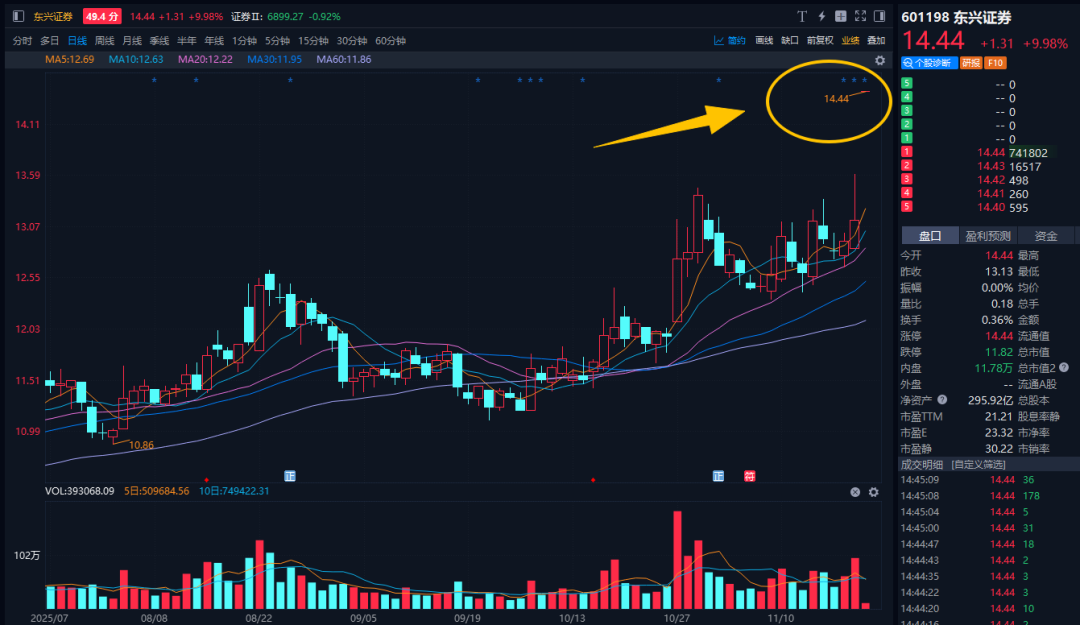Click the 跌停 limit-down price 11.82 value

[999, 352]
